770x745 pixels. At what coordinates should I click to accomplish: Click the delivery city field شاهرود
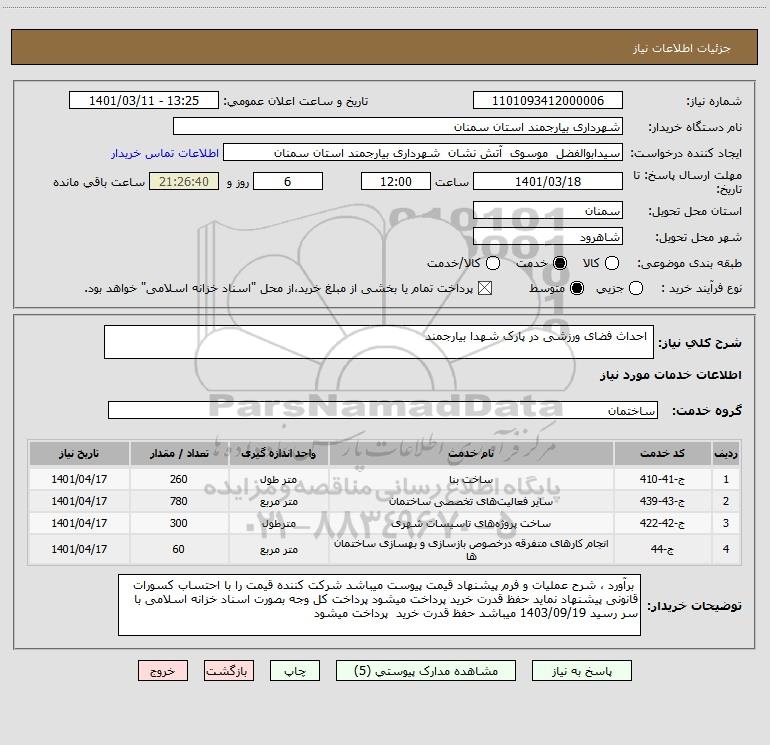[548, 236]
